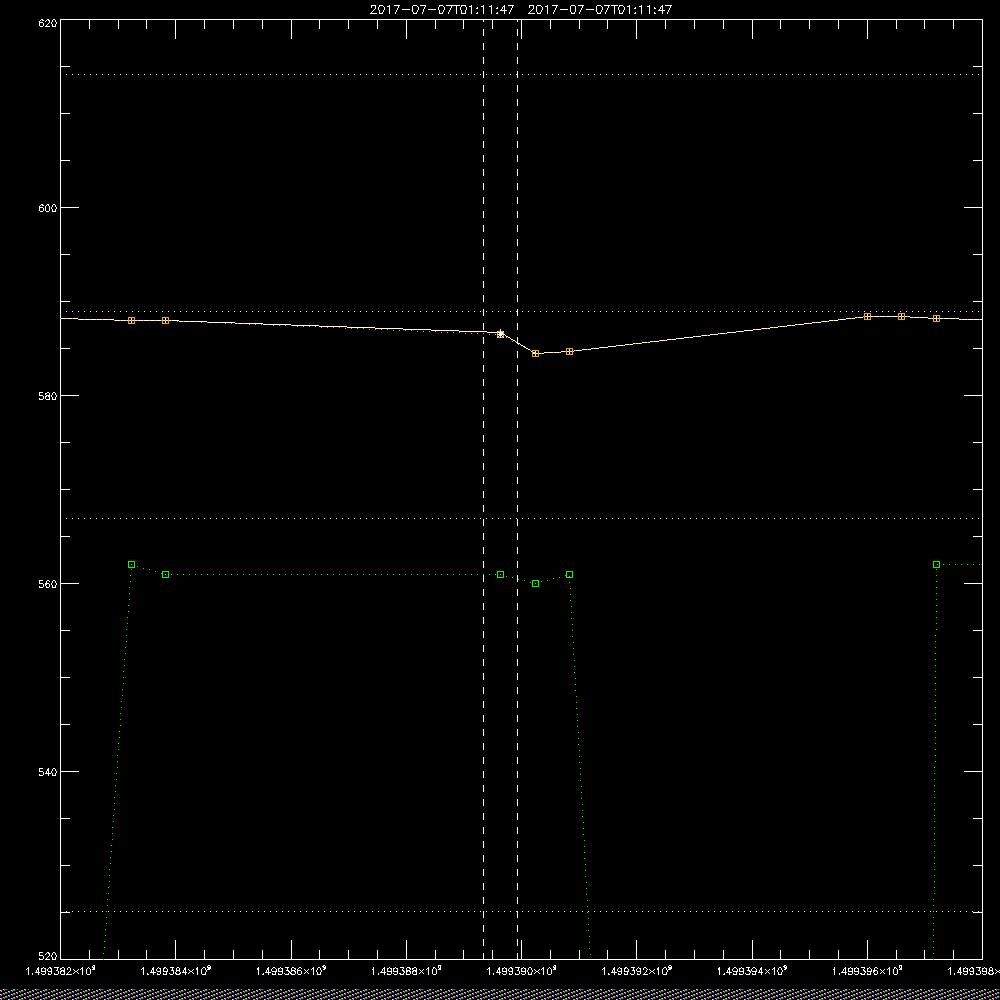Select the leftmost orange square data marker

coord(131,321)
